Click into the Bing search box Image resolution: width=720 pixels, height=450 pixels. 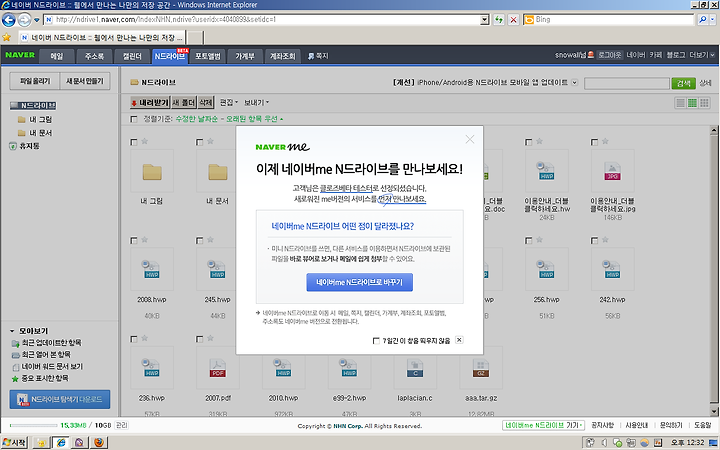pyautogui.click(x=614, y=19)
